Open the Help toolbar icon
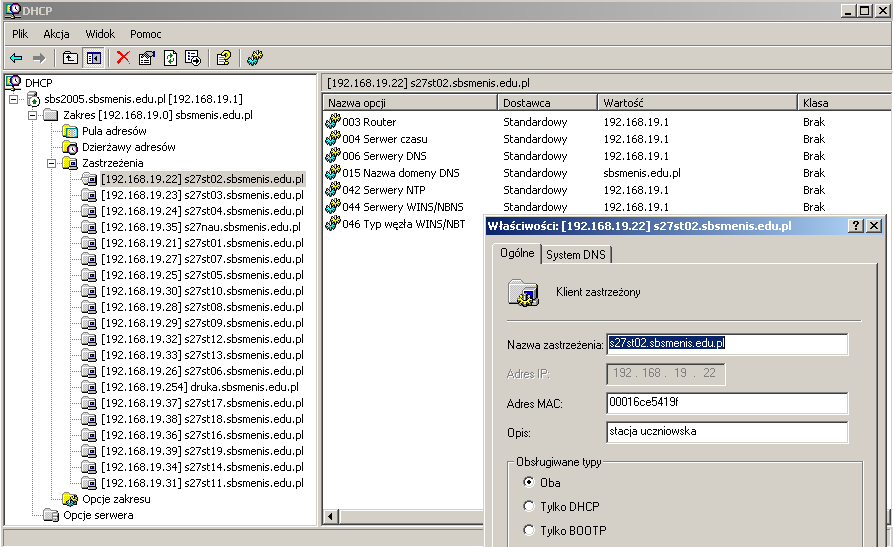893x547 pixels. coord(224,58)
